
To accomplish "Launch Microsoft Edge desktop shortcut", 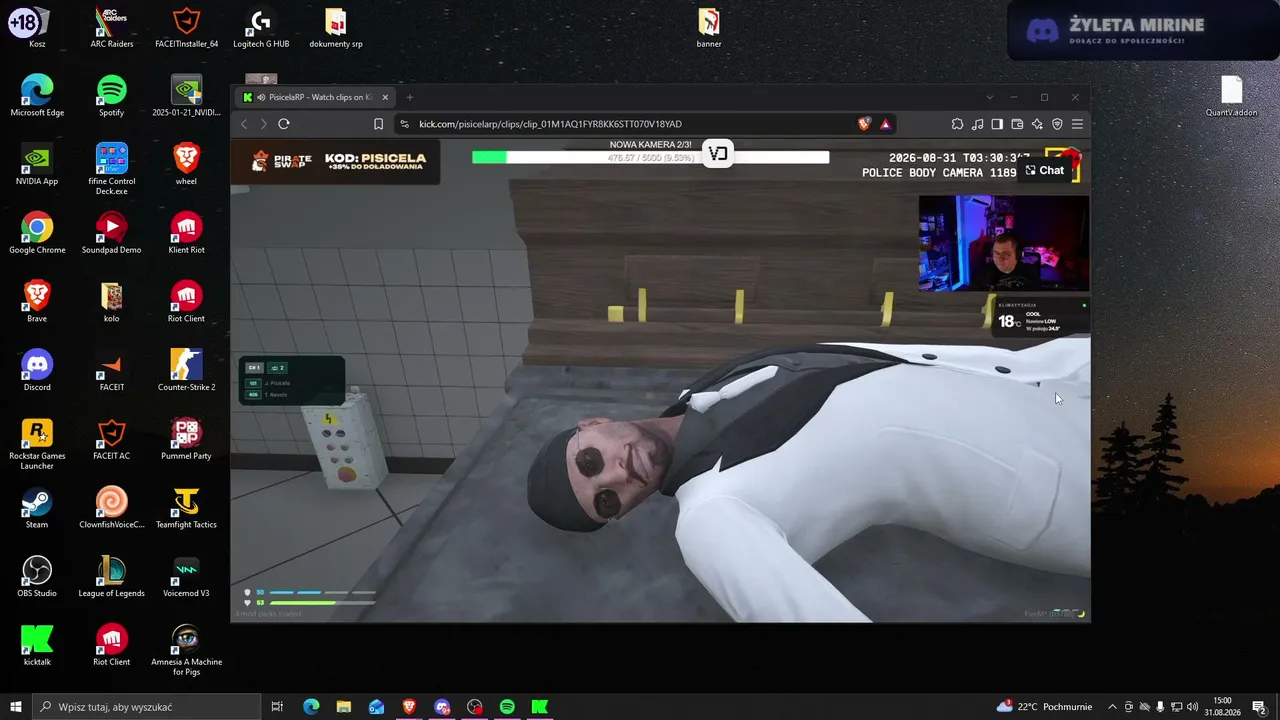I will click(x=37, y=96).
